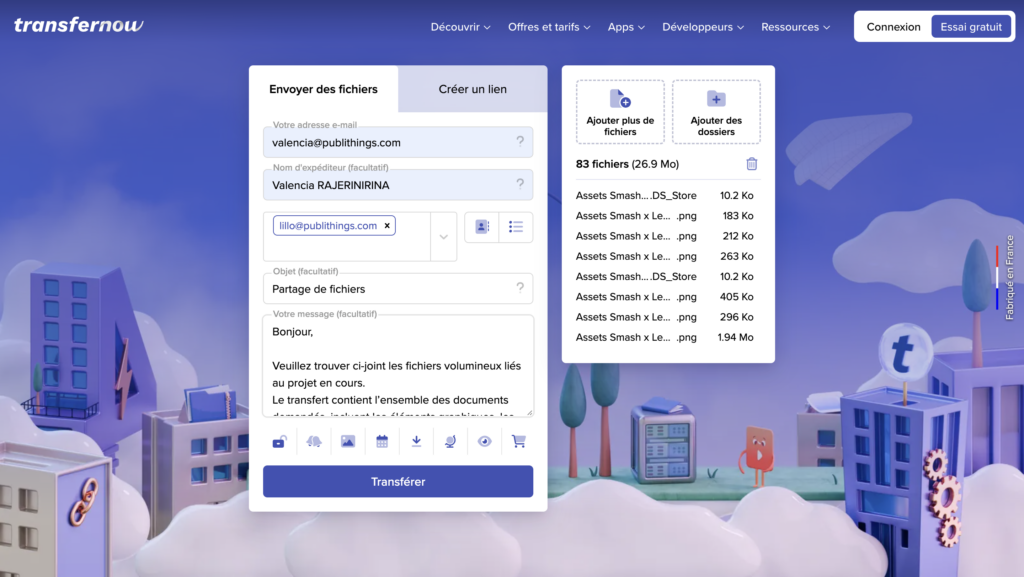Image resolution: width=1024 pixels, height=577 pixels.
Task: Open the custom image option
Action: (x=348, y=442)
